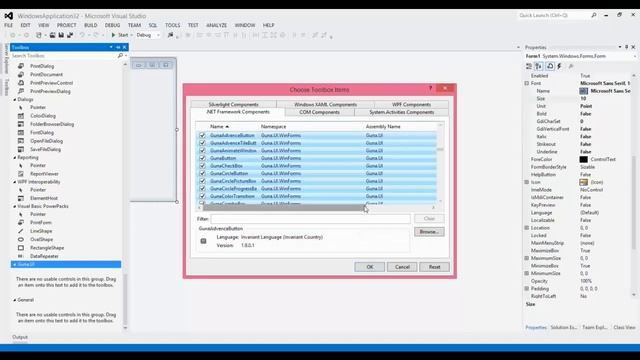Select the ElementHost toolbox item
640x360 pixels.
pyautogui.click(x=44, y=198)
